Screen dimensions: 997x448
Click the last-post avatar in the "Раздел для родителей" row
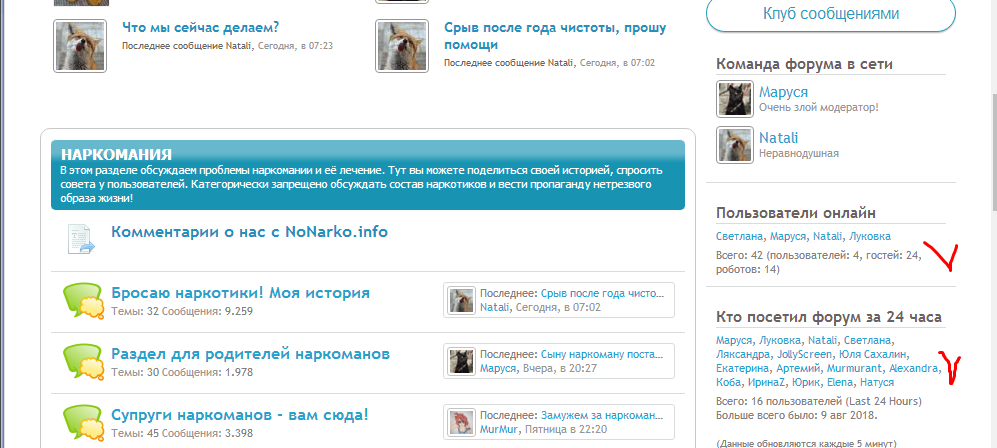[x=461, y=361]
